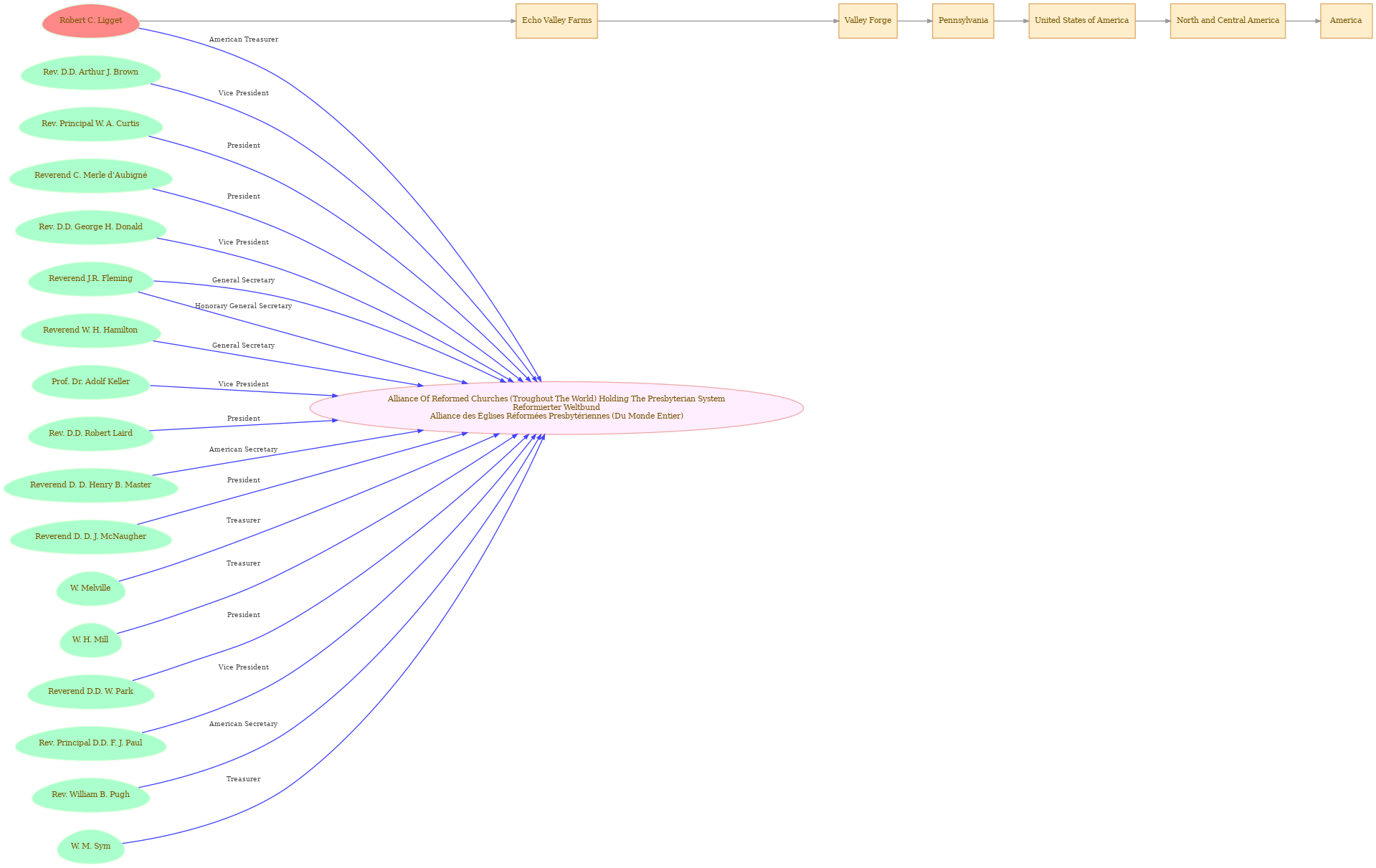
Task: Click the central Alliance Of Reformed Churches ellipse
Action: 556,408
